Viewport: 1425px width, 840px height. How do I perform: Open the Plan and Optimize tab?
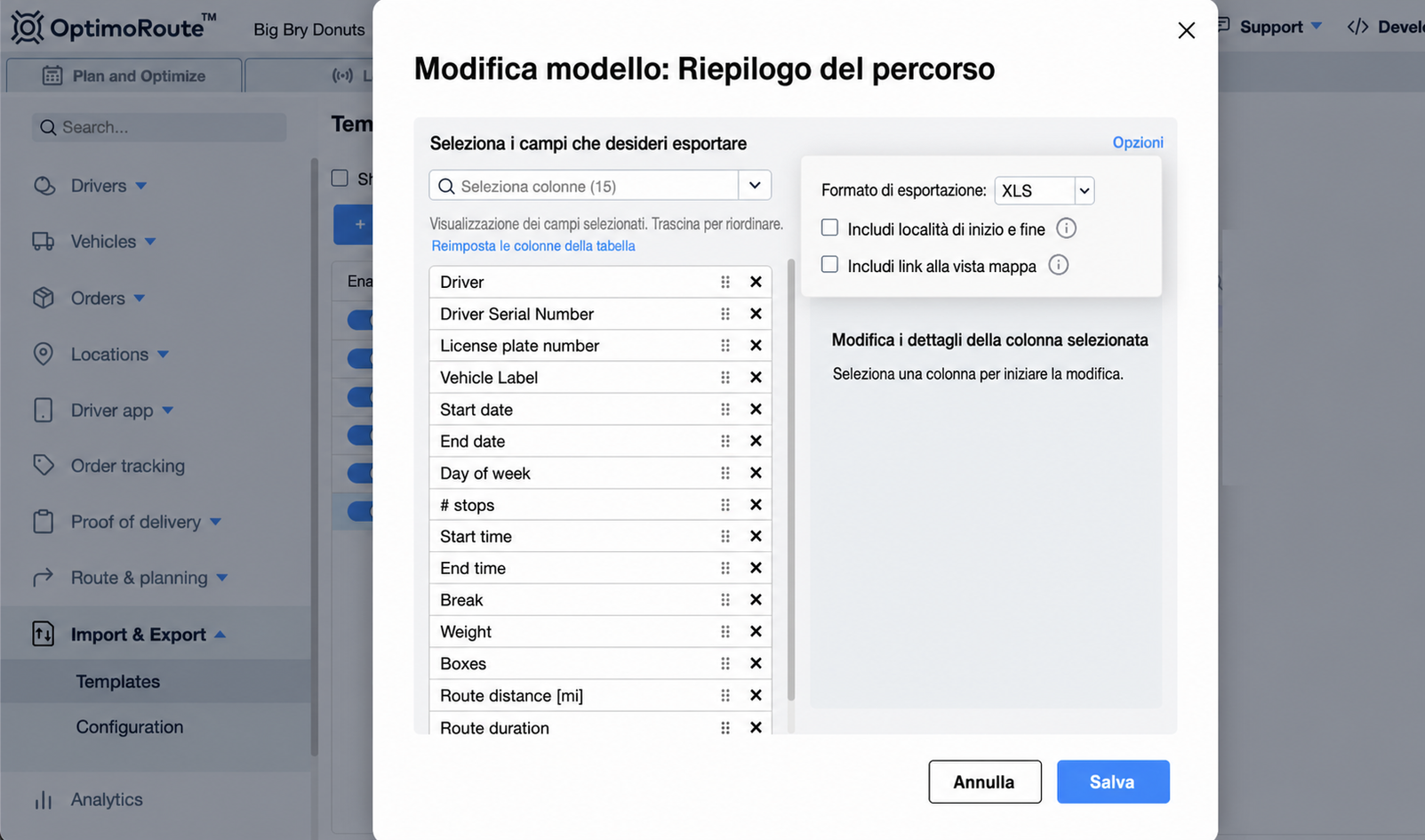click(x=124, y=76)
